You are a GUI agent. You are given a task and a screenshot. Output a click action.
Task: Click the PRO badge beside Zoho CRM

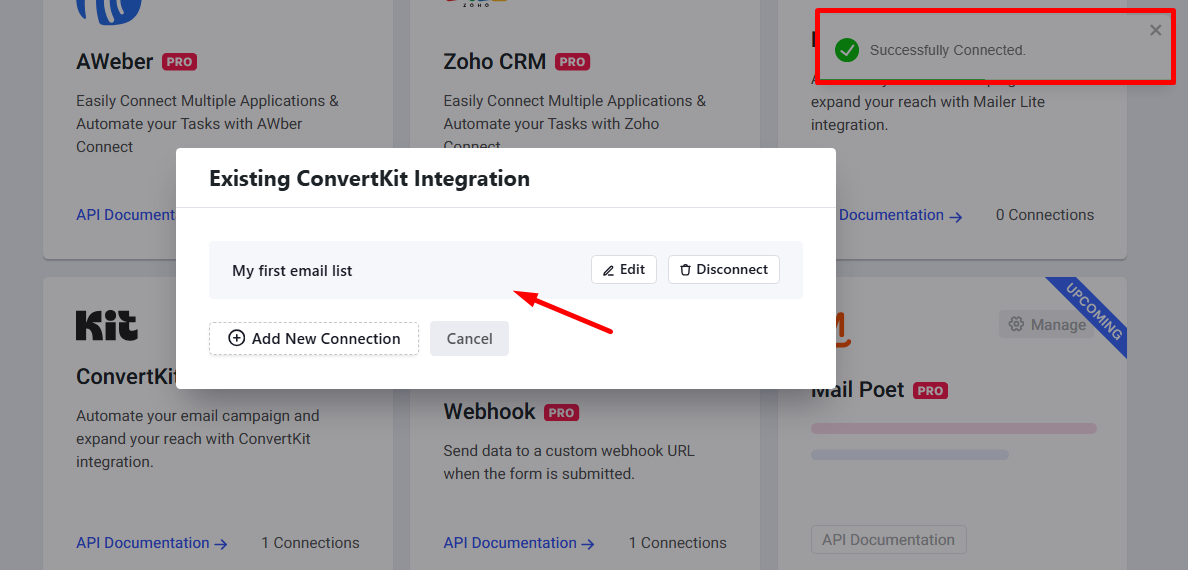tap(573, 62)
